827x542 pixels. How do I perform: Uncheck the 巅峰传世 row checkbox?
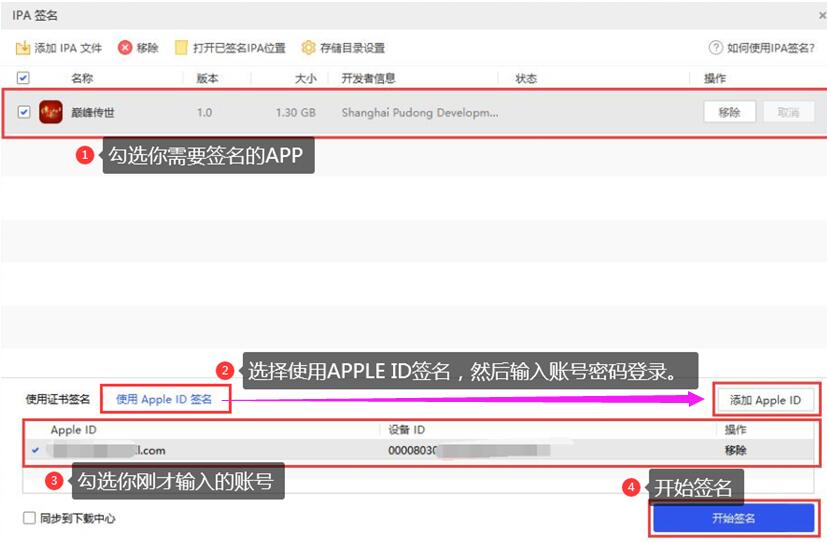23,112
